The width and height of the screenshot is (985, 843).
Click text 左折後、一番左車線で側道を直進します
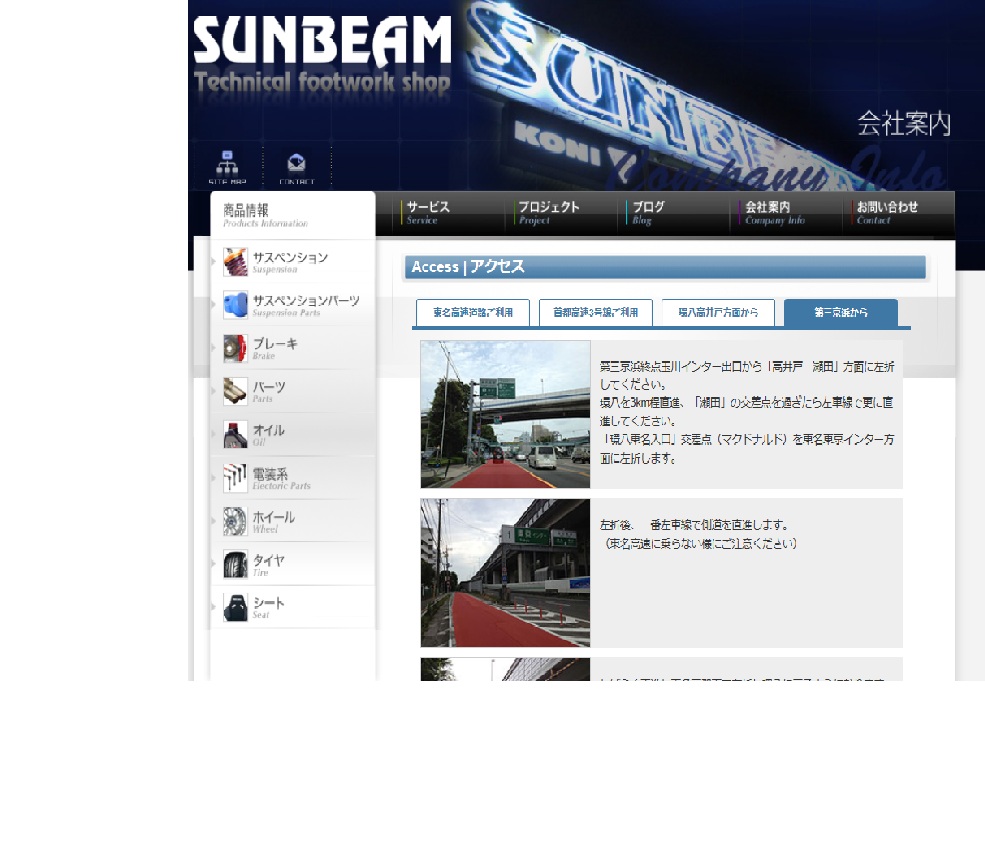coord(694,525)
